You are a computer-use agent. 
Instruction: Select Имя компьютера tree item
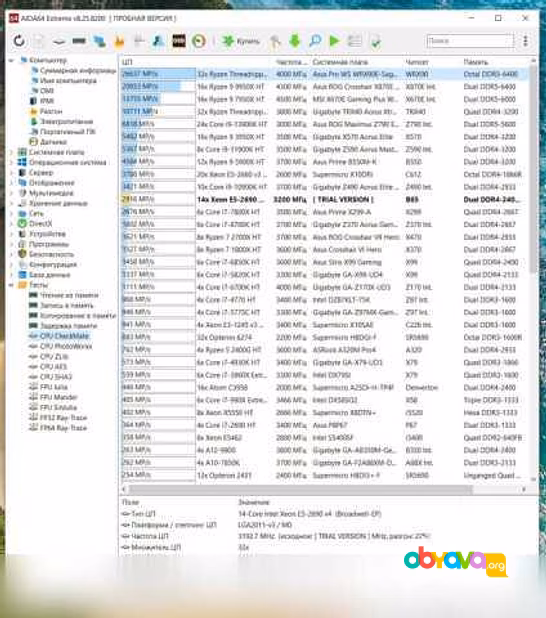pyautogui.click(x=68, y=81)
